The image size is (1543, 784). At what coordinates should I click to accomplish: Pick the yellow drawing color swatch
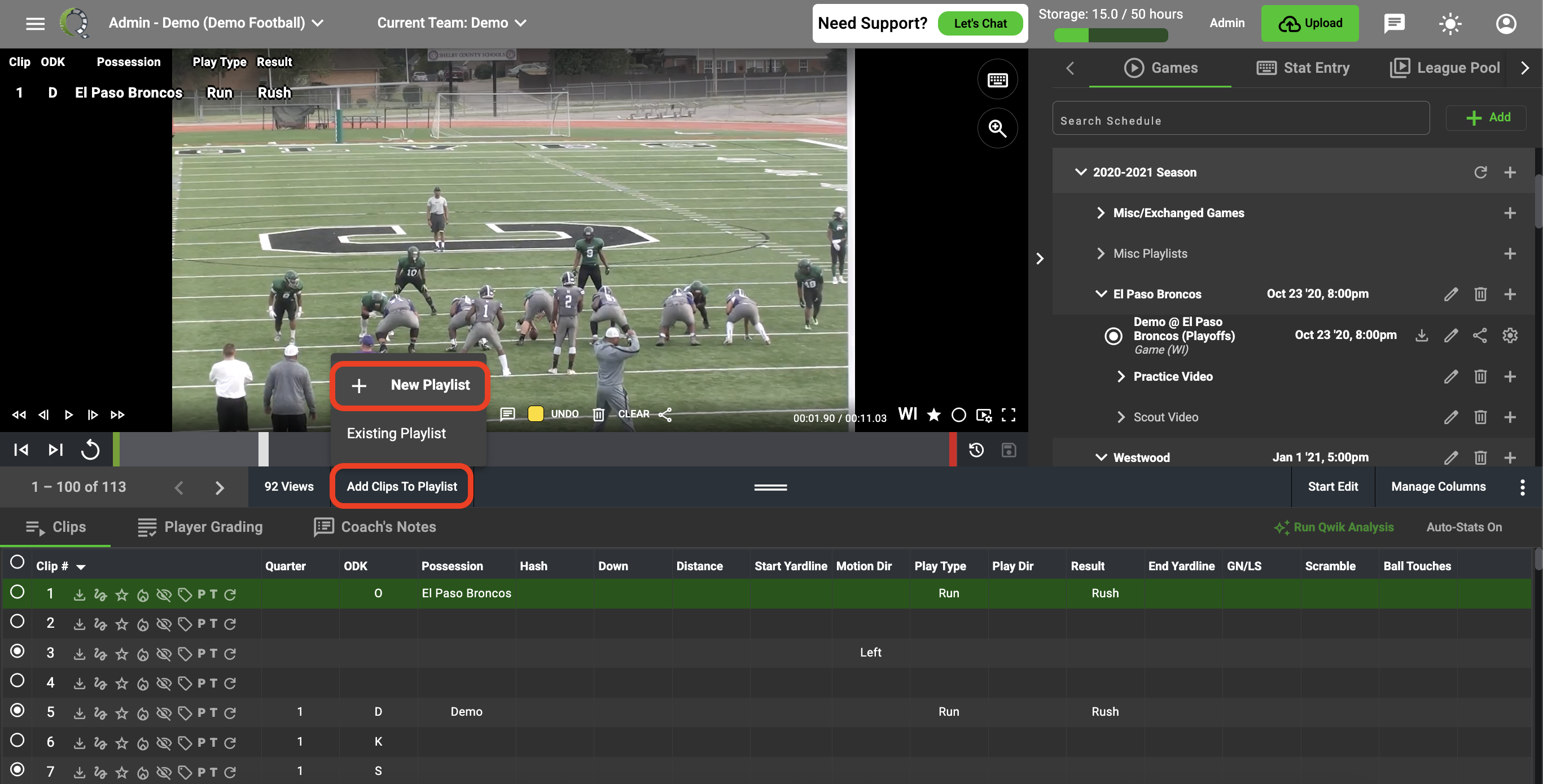(x=536, y=413)
